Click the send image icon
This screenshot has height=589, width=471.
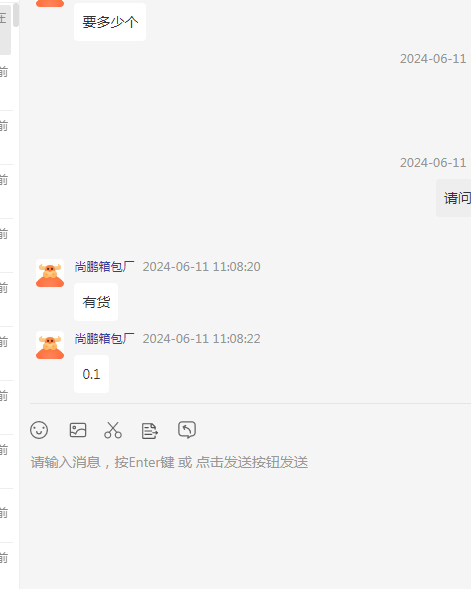click(78, 430)
